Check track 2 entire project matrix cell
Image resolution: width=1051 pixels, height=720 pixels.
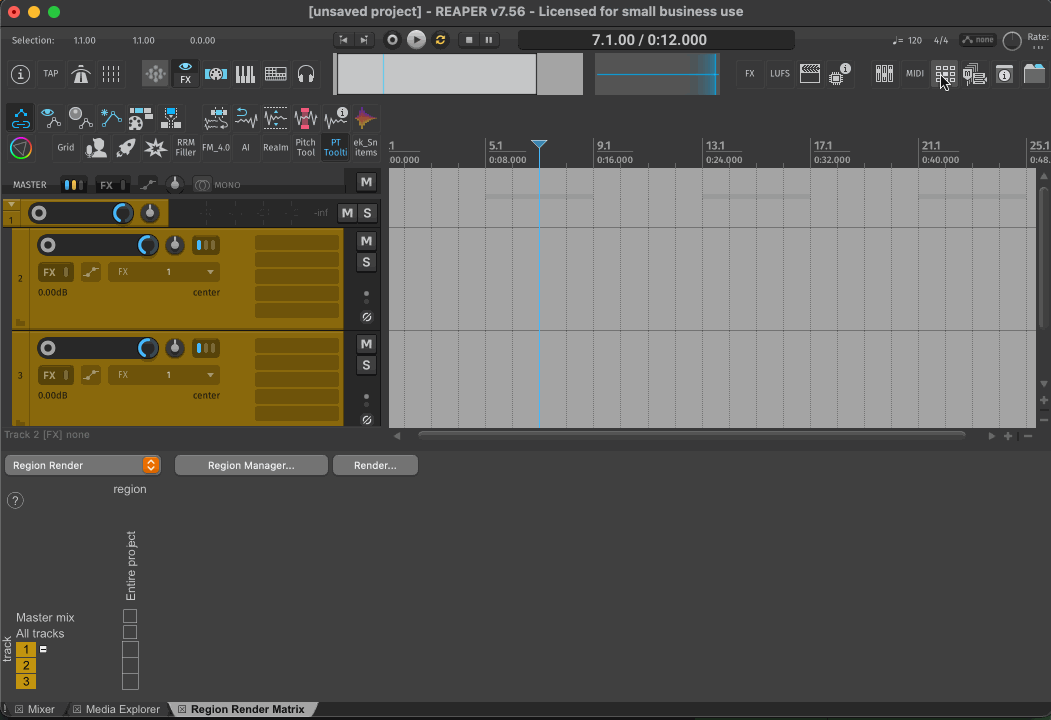130,665
